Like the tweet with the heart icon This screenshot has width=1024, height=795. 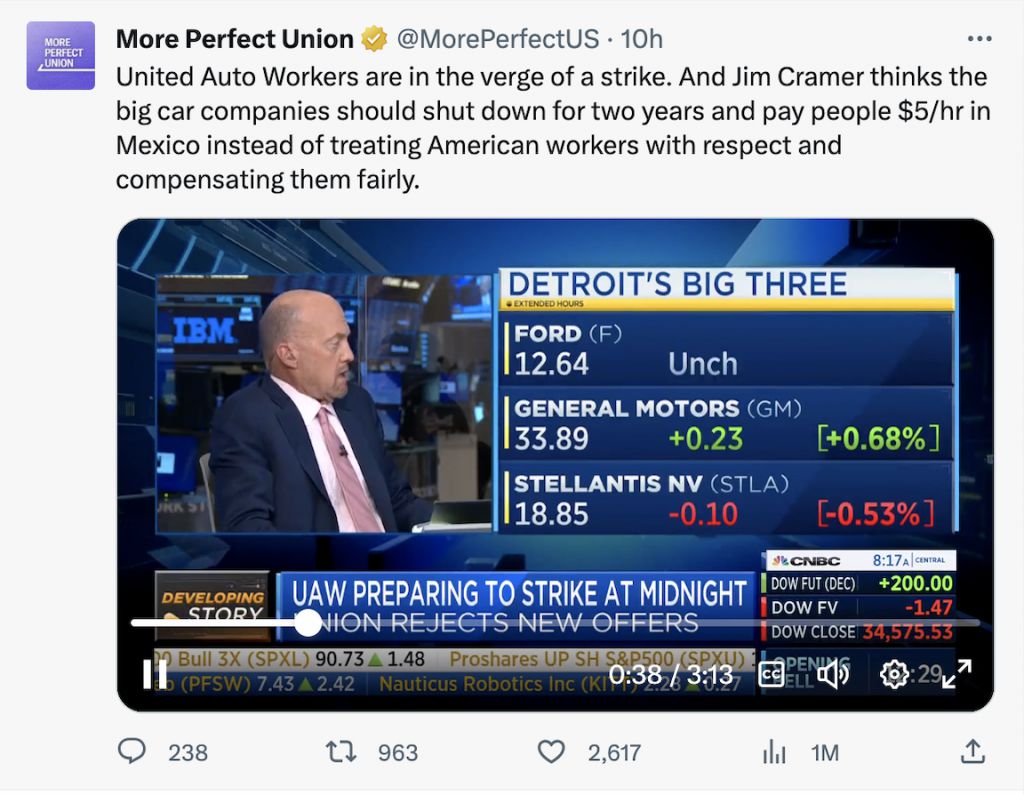(552, 752)
